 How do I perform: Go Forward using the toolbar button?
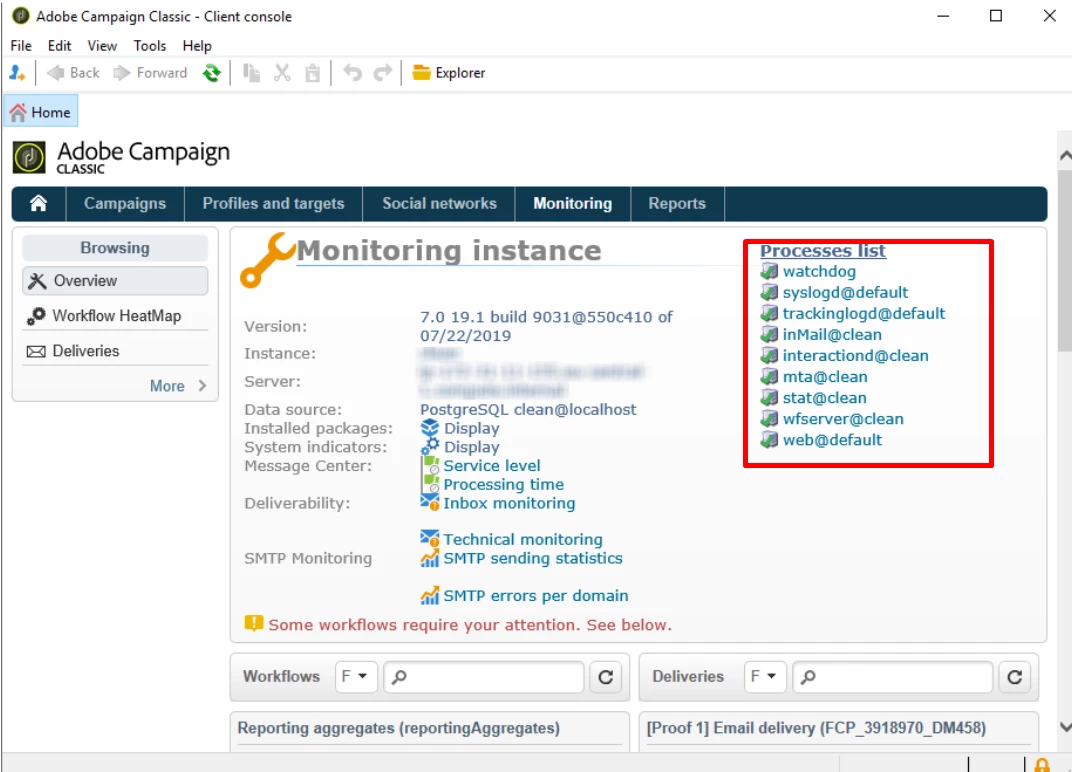pos(150,72)
